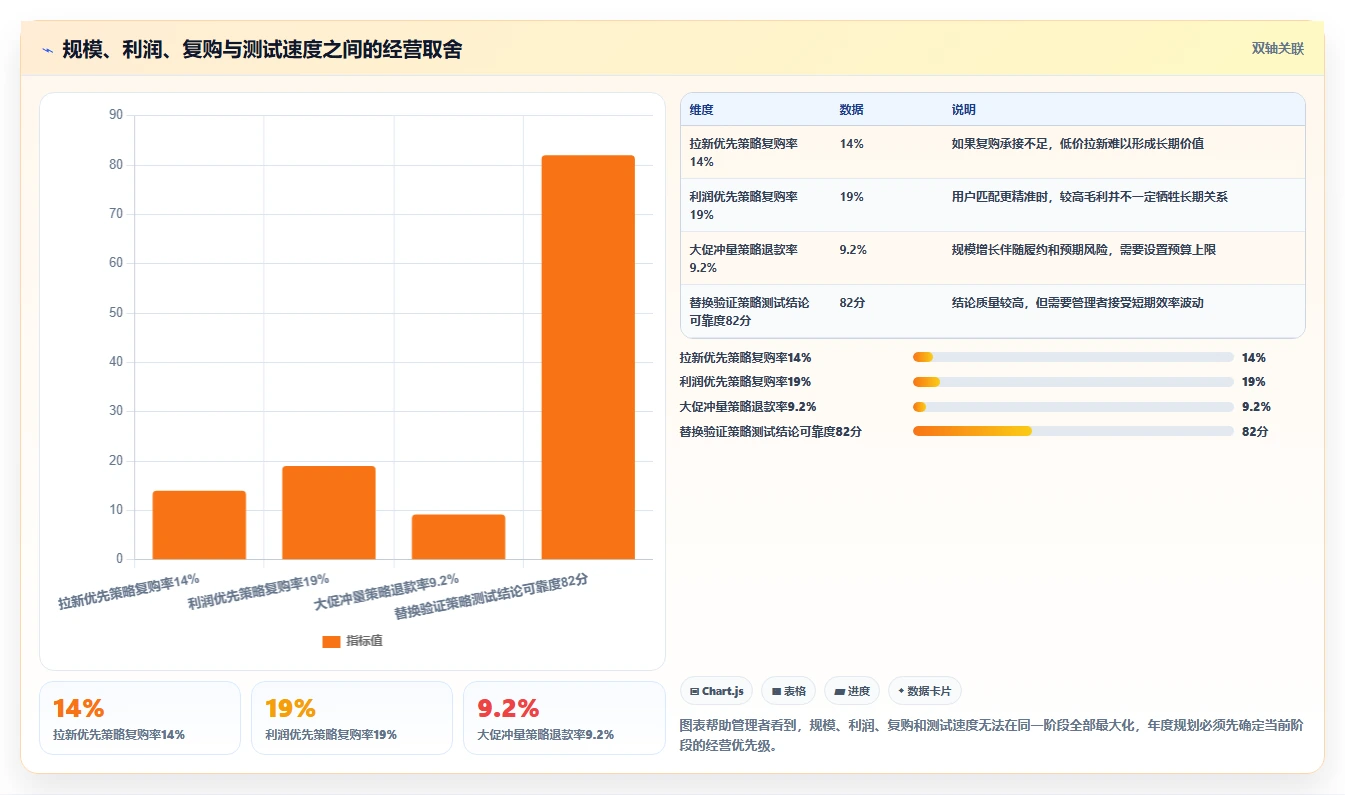
Task: Click the progress list label 利润优先策略复购率19%
Action: pos(745,382)
